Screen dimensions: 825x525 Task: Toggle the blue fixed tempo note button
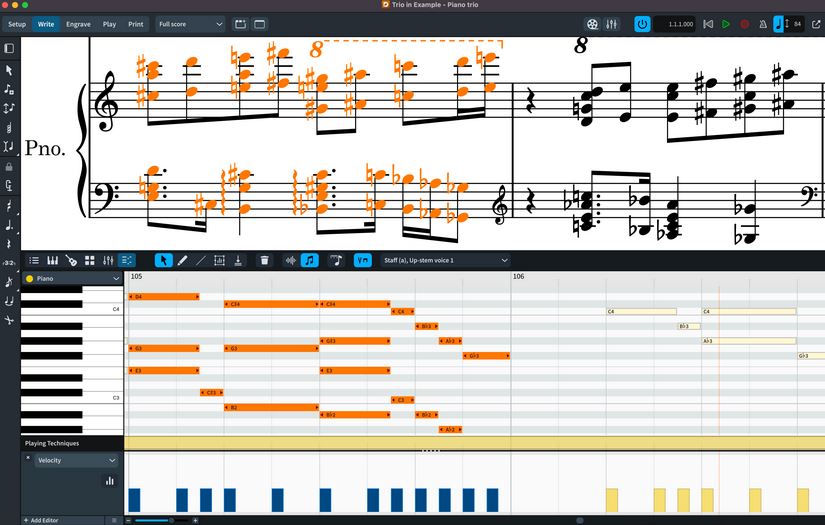coord(779,24)
